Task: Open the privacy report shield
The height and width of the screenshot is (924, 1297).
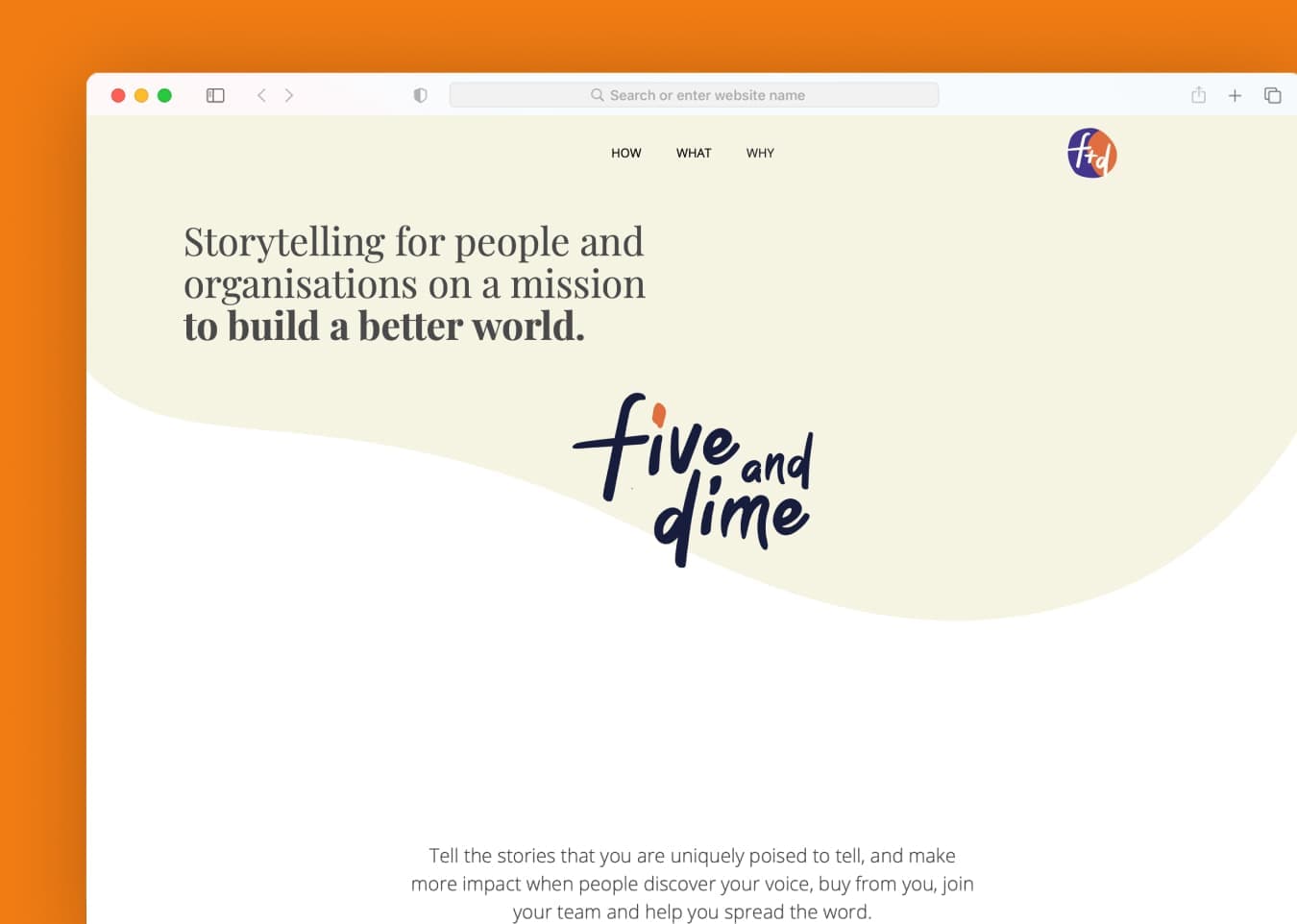Action: coord(420,95)
